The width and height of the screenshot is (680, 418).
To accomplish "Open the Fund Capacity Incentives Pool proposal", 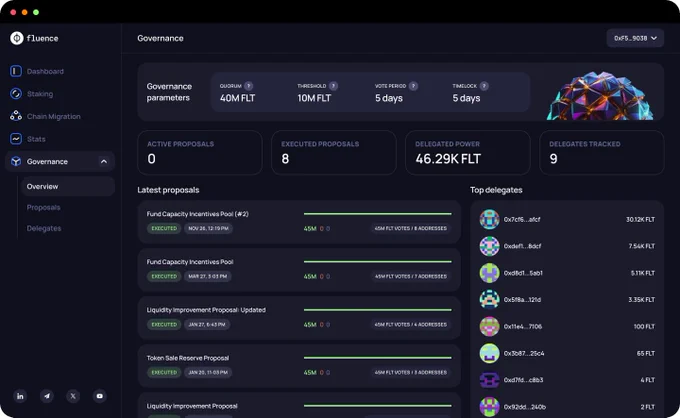I will [x=299, y=270].
